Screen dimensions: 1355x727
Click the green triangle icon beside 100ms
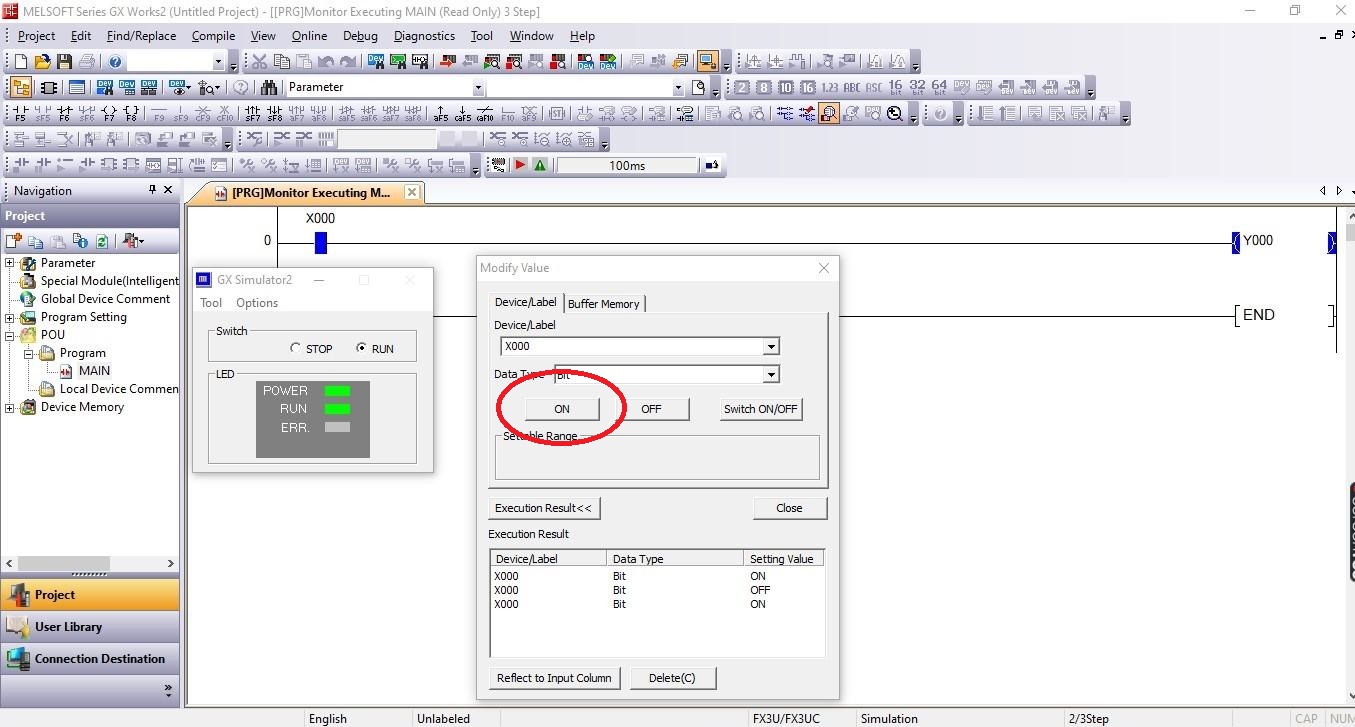540,165
